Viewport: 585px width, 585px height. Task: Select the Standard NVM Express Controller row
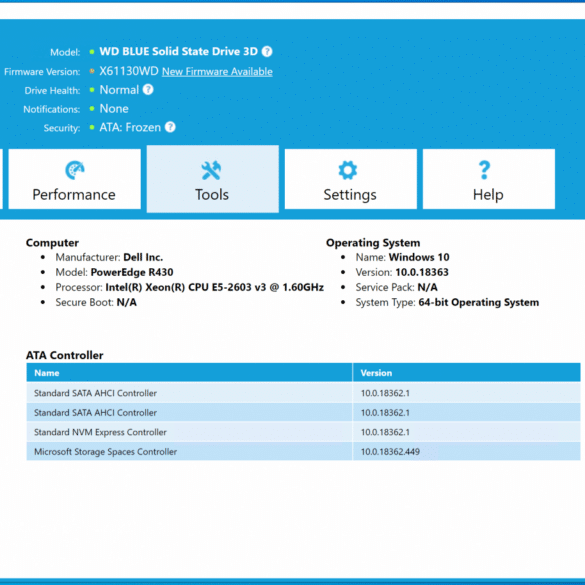pos(303,432)
